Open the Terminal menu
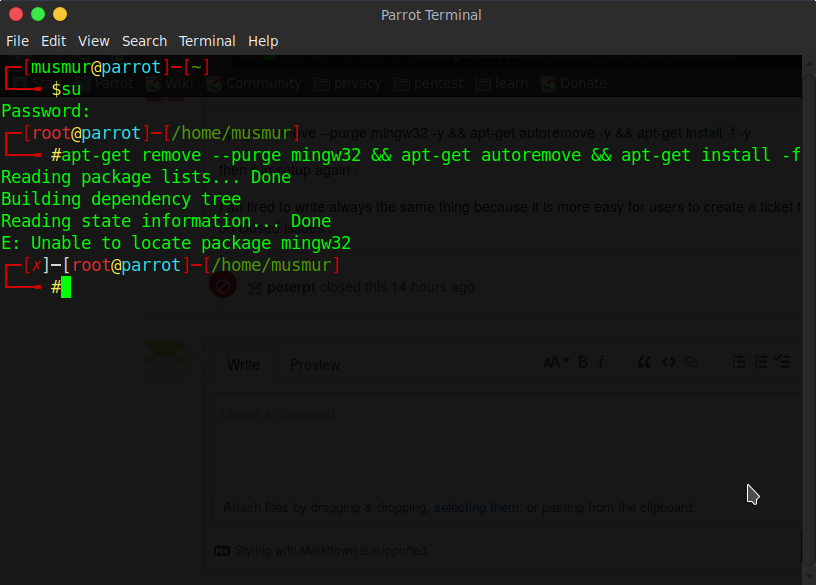 point(207,41)
